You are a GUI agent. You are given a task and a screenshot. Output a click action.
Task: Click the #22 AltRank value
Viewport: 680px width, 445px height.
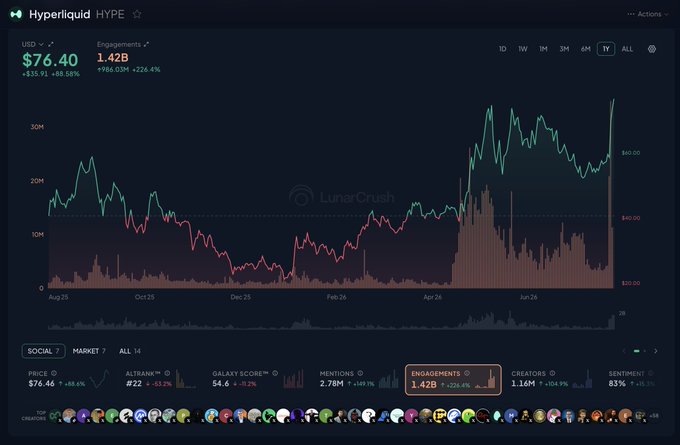134,383
